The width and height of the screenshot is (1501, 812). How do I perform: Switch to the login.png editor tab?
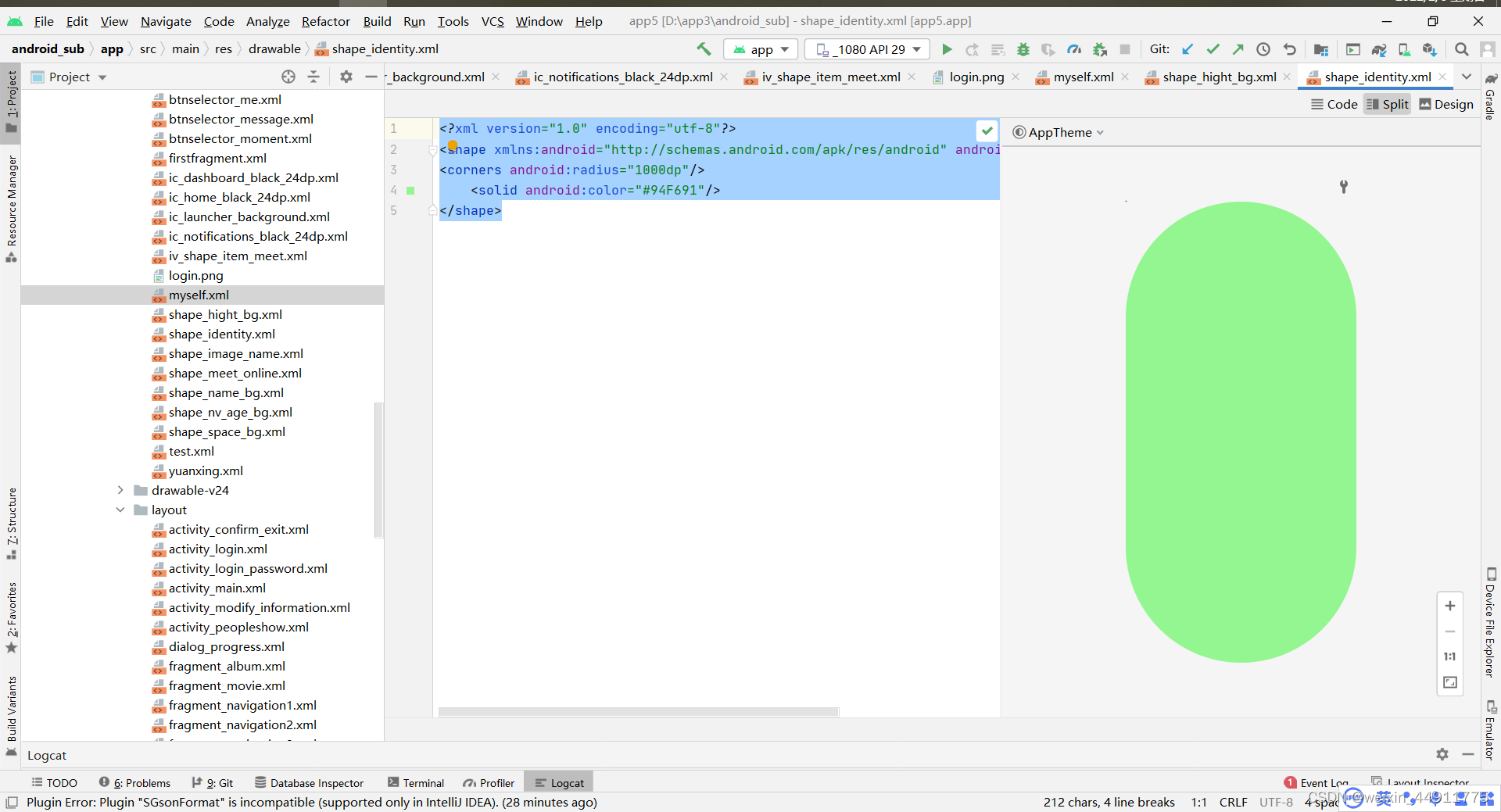pyautogui.click(x=976, y=77)
